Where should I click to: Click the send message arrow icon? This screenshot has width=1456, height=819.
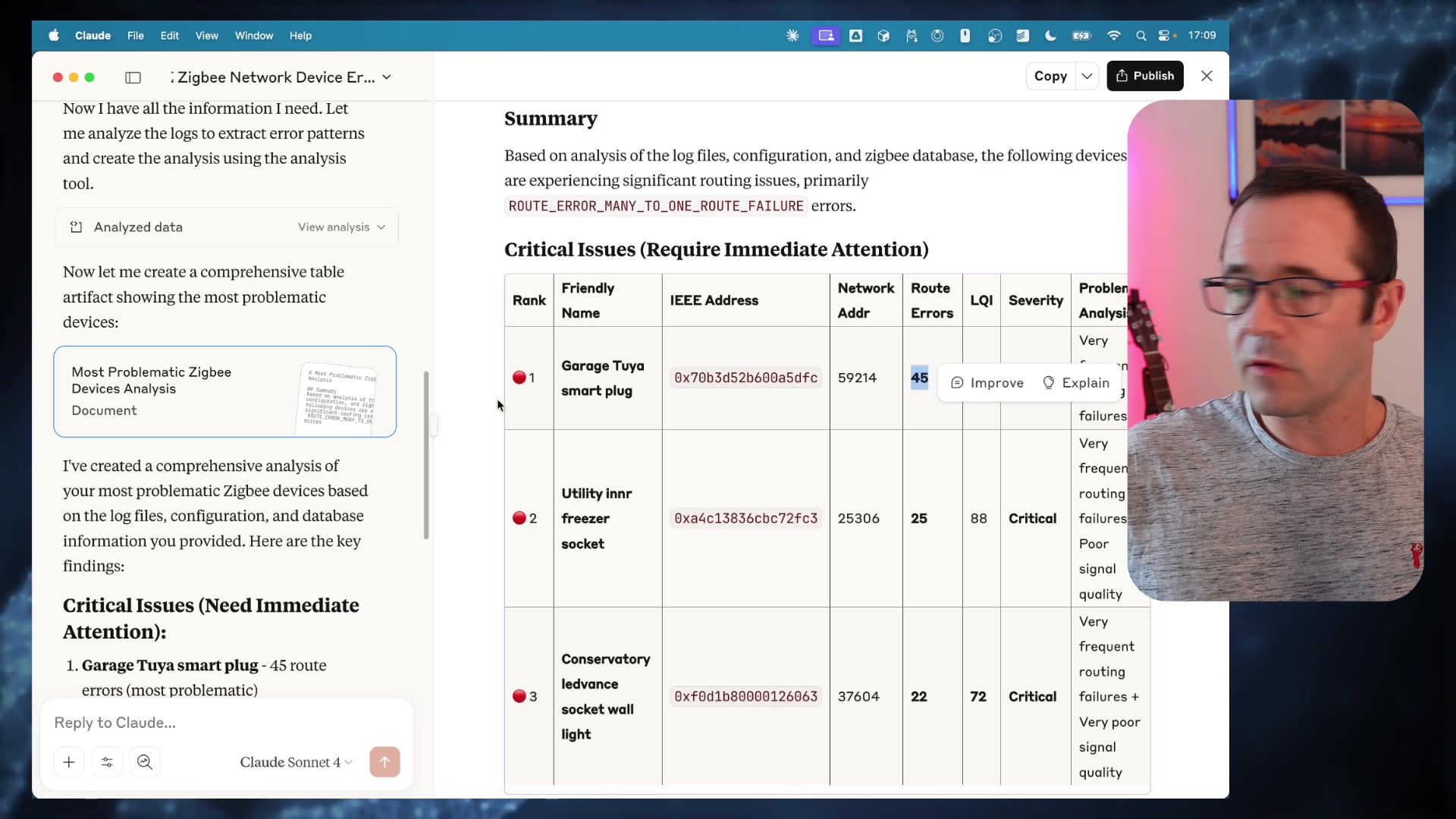point(386,762)
